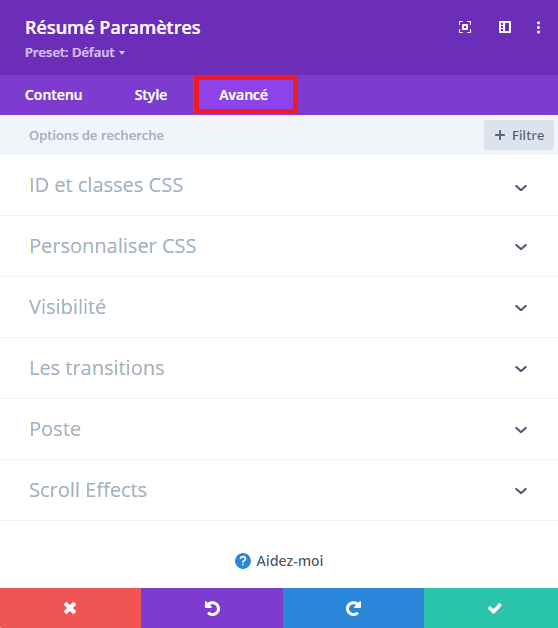558x628 pixels.
Task: Expand the Poste section
Action: click(279, 429)
